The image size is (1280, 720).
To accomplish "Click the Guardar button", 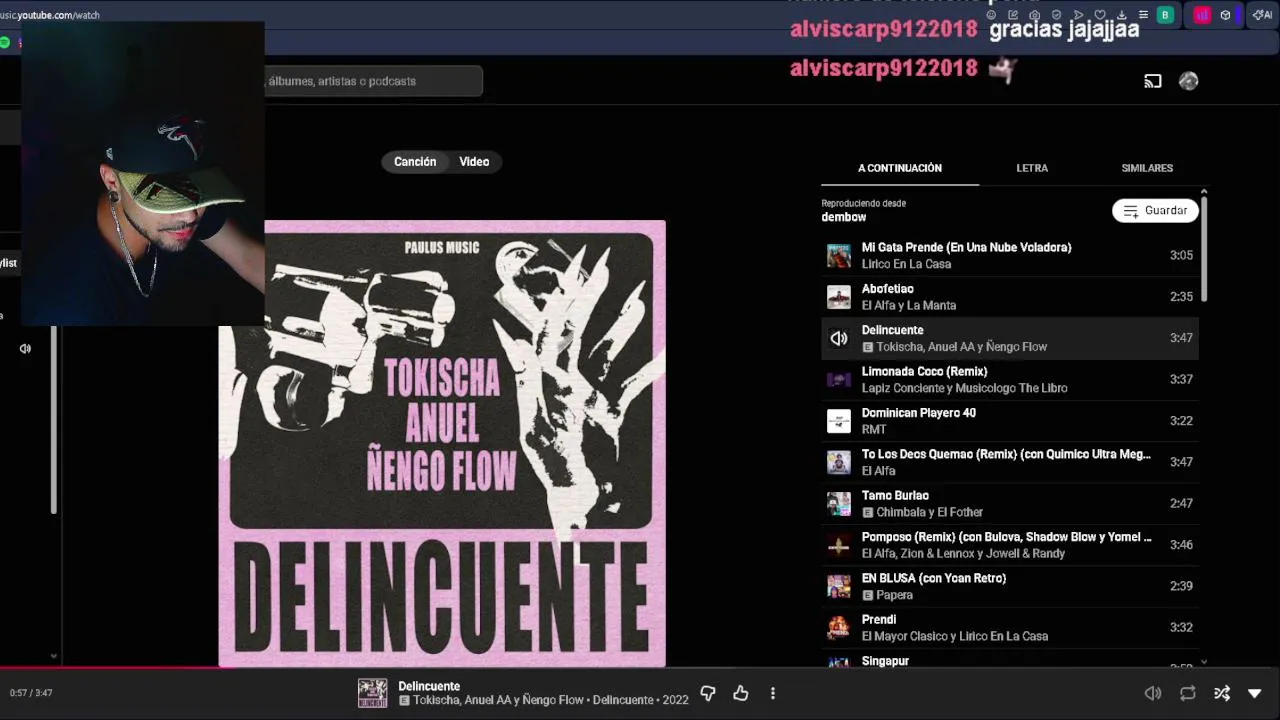I will tap(1155, 211).
